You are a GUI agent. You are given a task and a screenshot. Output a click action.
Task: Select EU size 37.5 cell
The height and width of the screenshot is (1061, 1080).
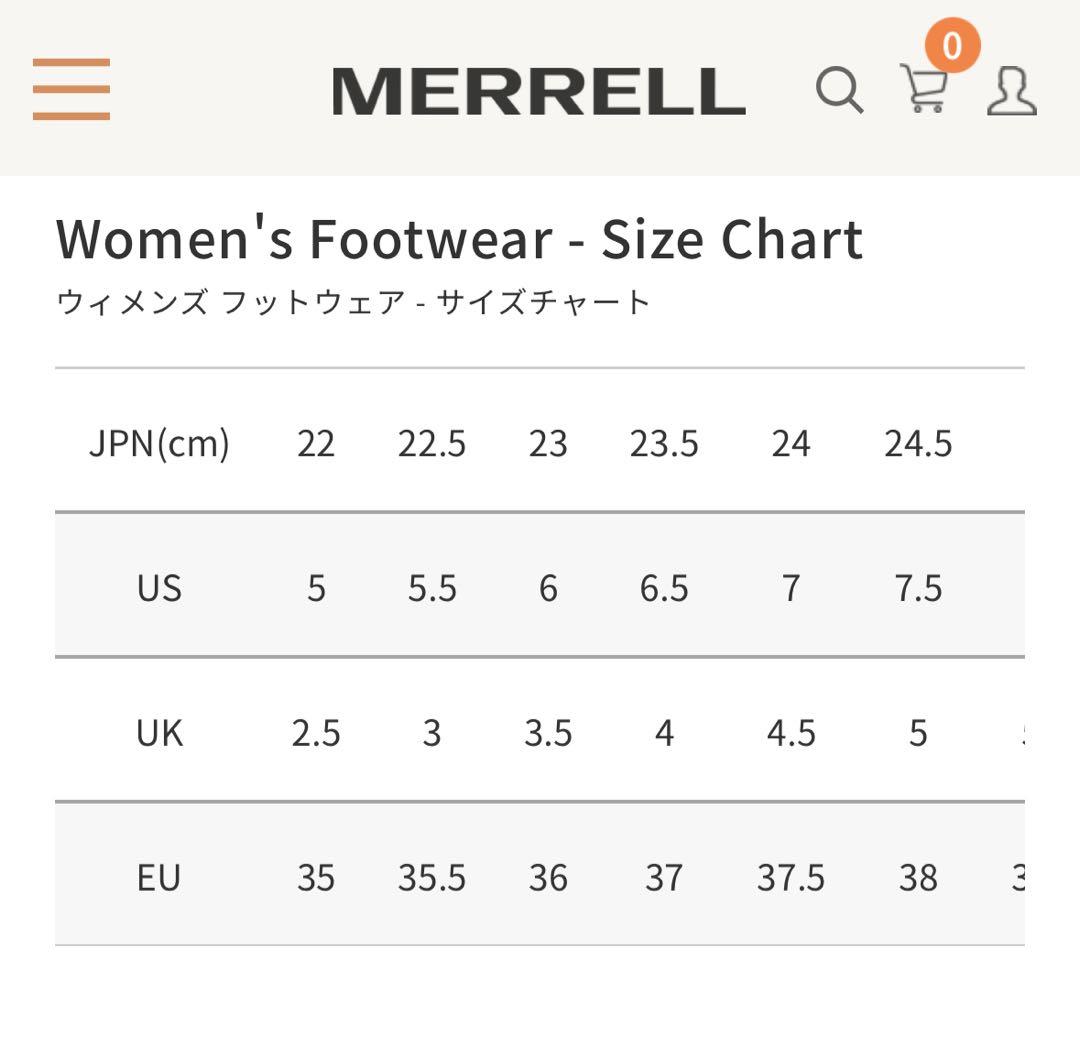point(792,878)
